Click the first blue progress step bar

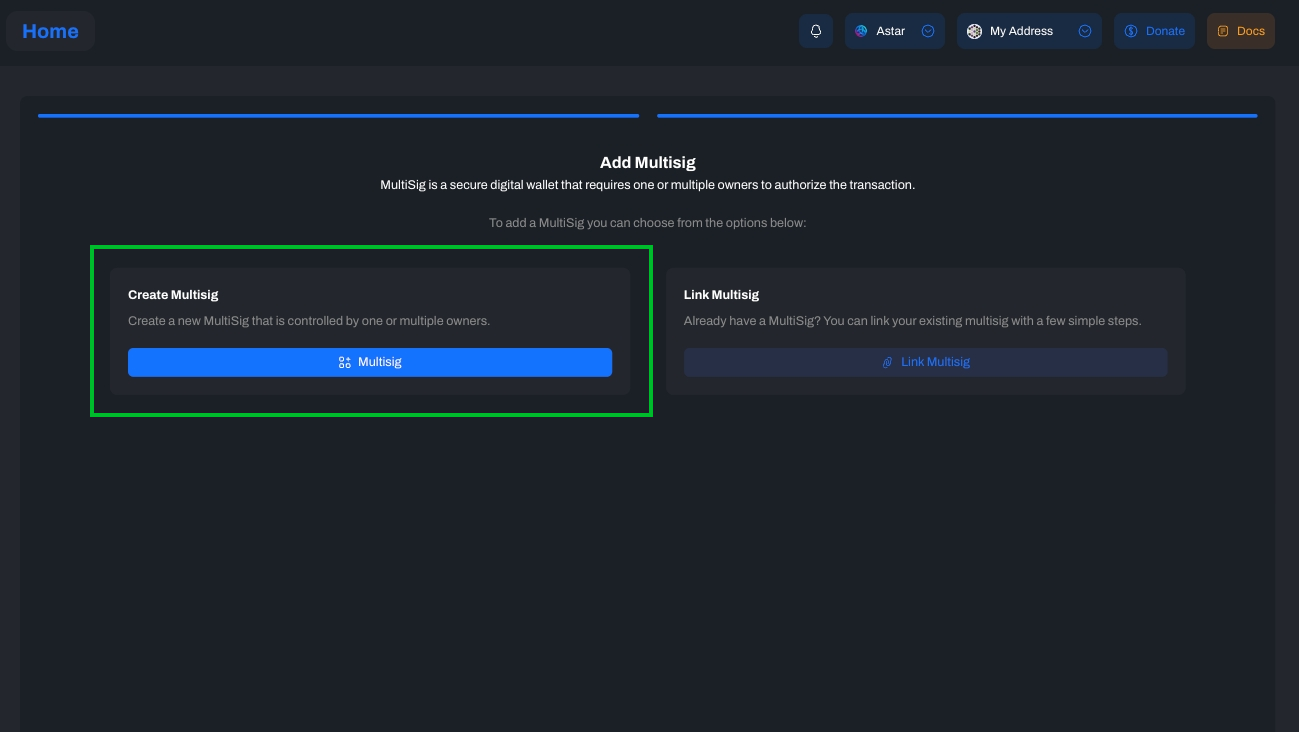(338, 116)
